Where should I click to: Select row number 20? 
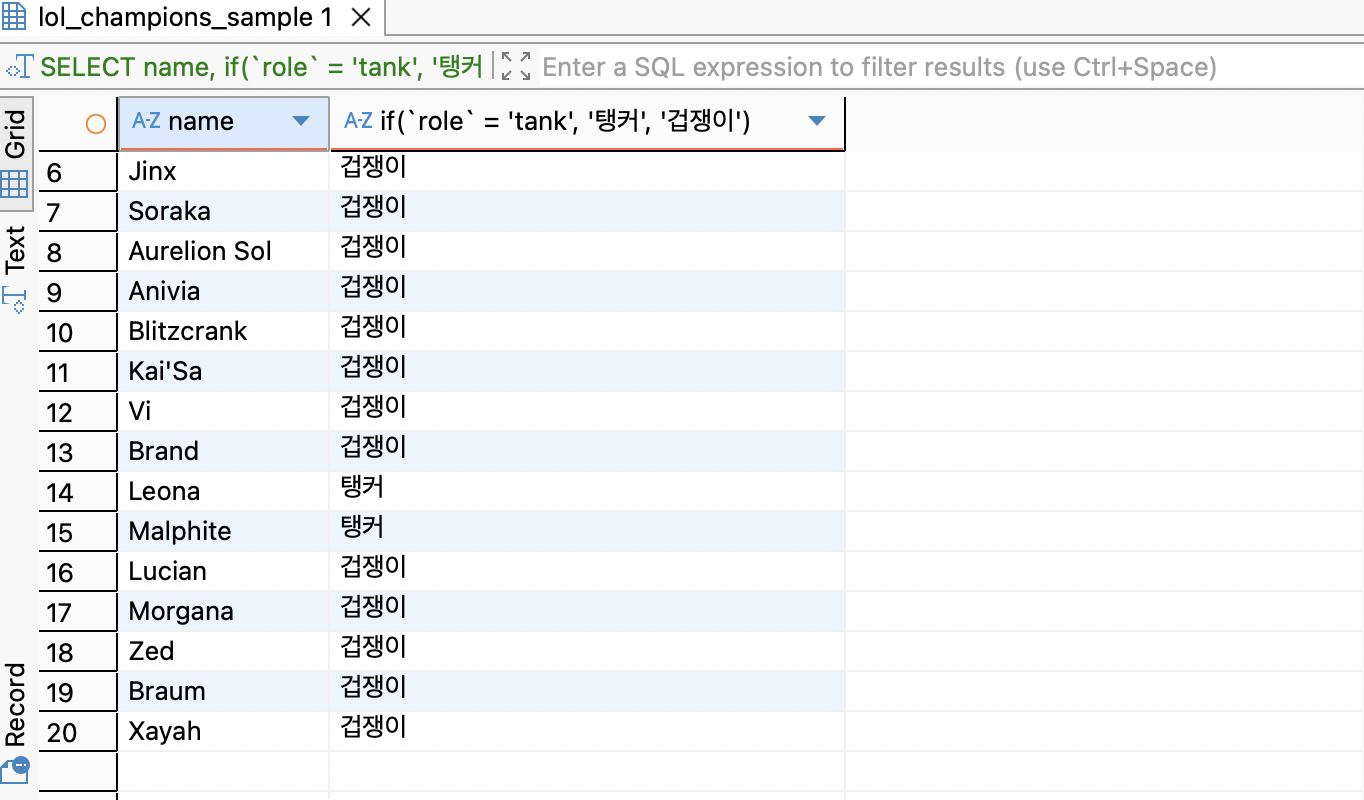[78, 732]
